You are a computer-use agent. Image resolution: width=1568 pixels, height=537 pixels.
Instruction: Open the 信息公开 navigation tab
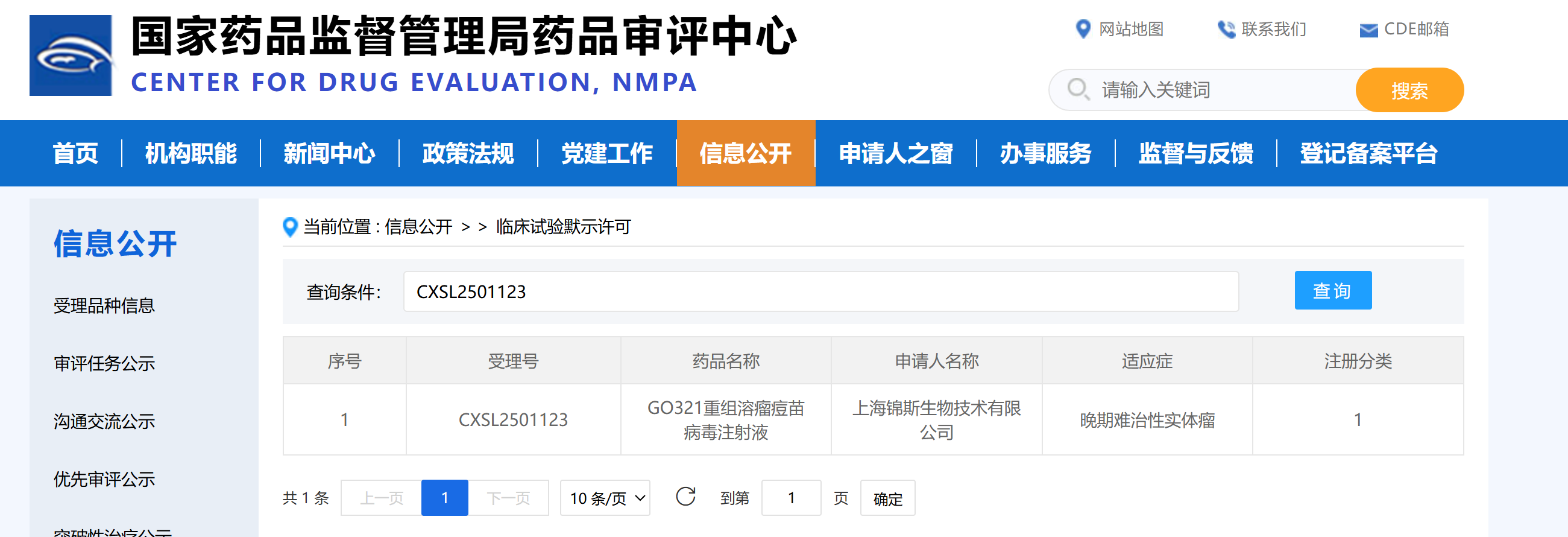745,153
